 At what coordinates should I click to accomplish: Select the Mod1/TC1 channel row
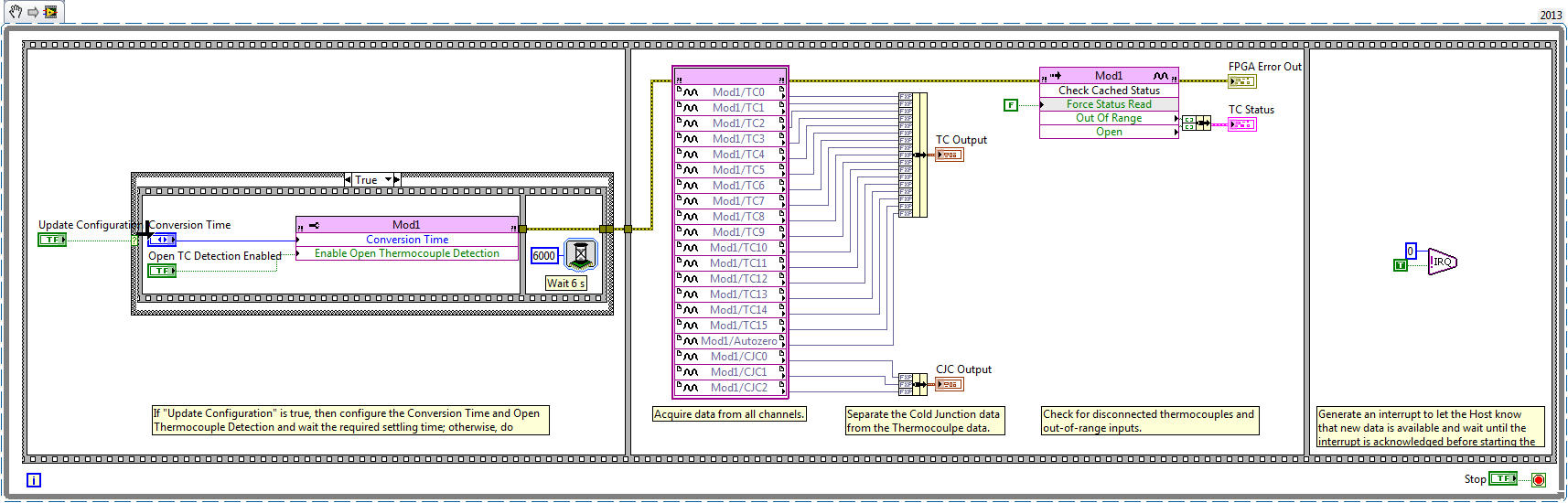click(x=730, y=107)
